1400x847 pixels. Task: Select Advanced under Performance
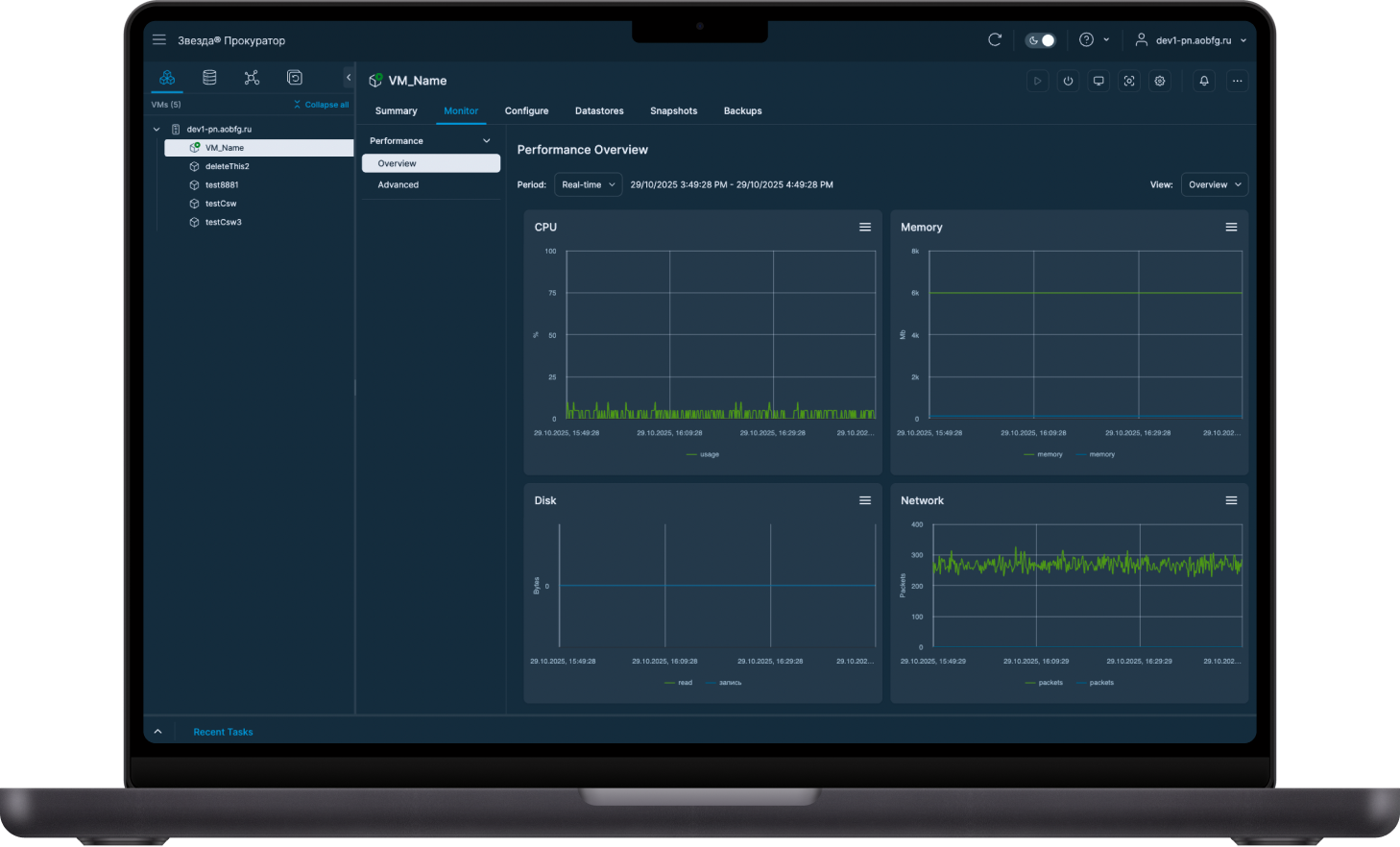[398, 185]
